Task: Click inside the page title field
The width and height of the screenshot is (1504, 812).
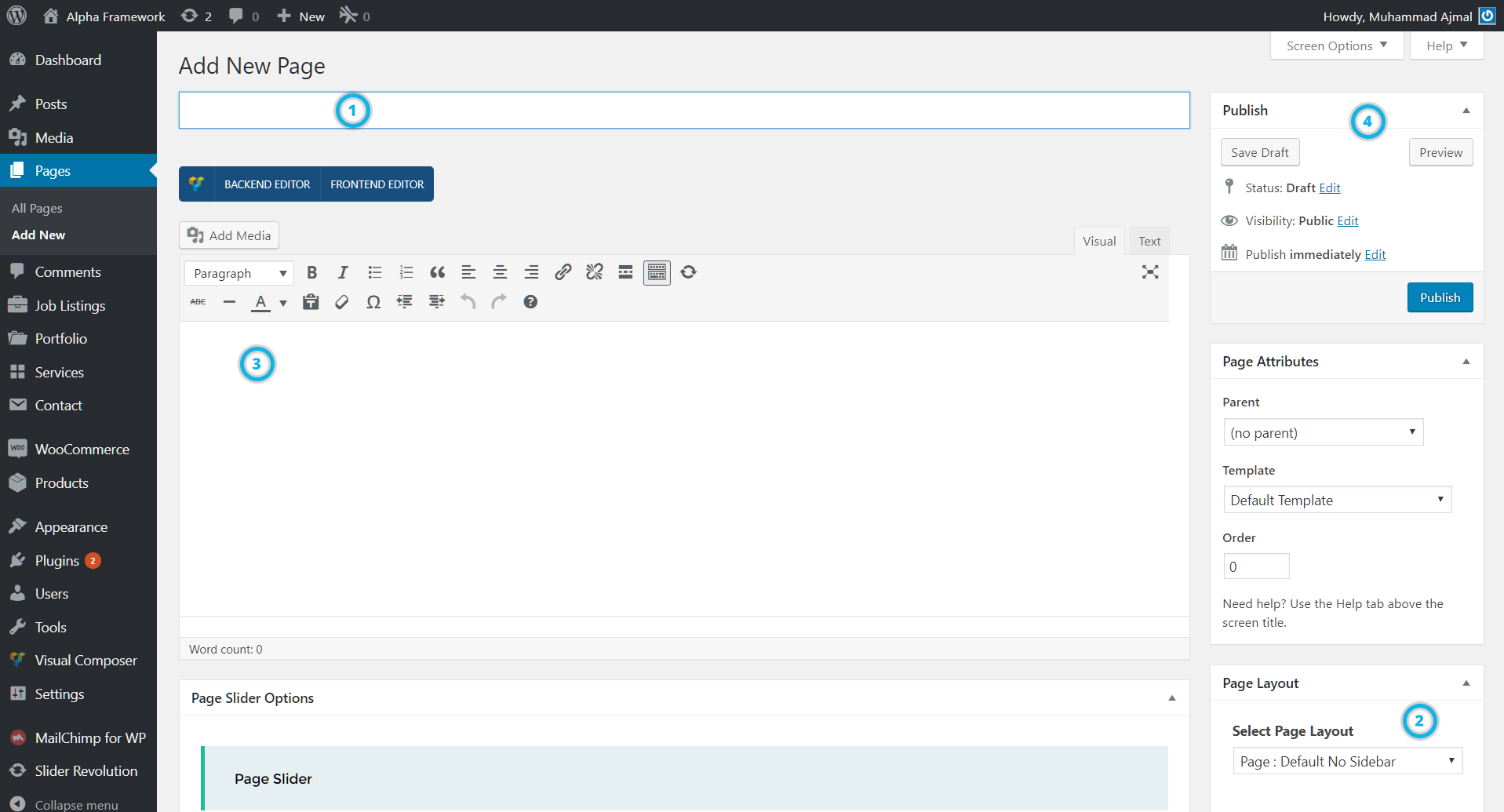Action: tap(683, 110)
